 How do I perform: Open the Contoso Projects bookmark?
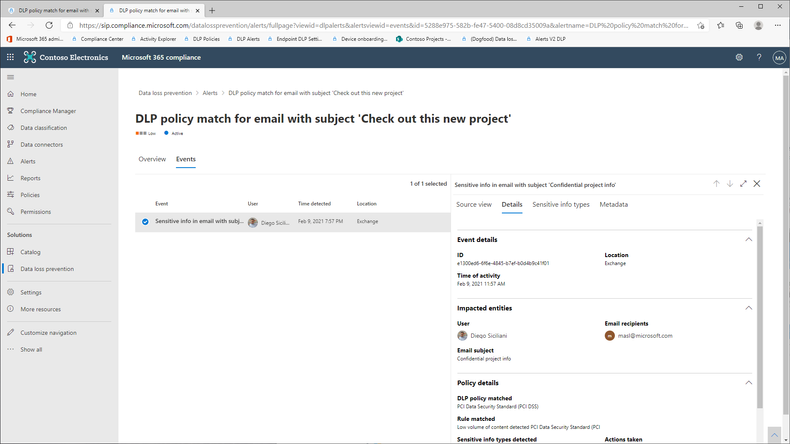tap(424, 39)
